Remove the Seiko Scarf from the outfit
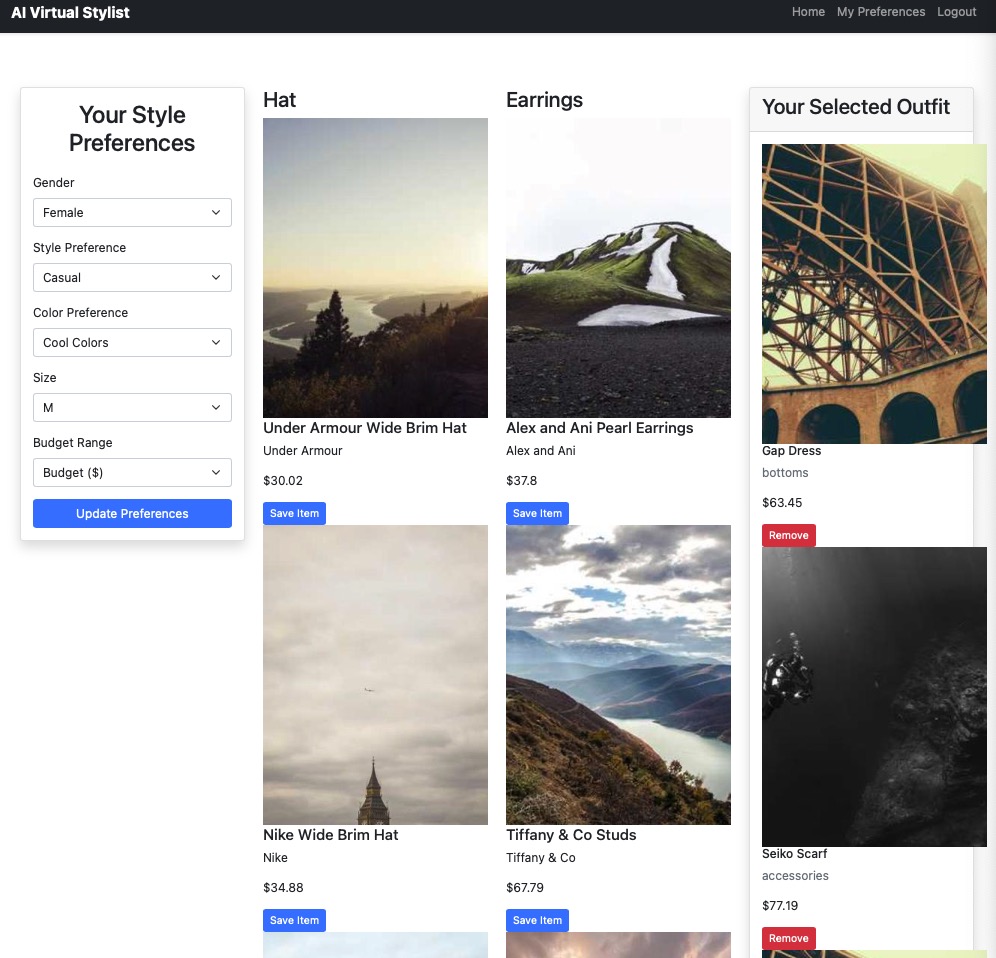 pos(788,938)
